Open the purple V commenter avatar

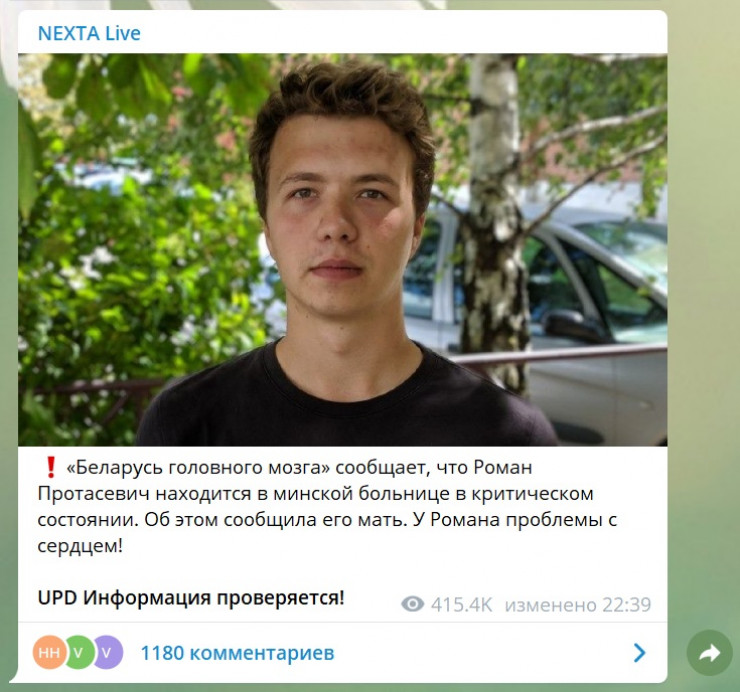coord(108,652)
